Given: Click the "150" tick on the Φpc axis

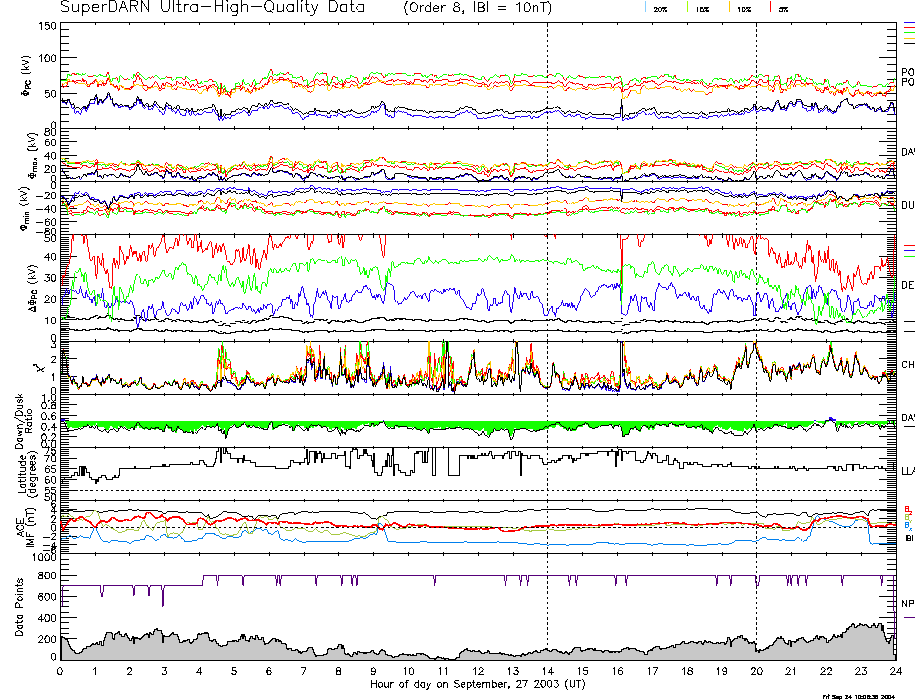Looking at the screenshot, I should (x=47, y=27).
